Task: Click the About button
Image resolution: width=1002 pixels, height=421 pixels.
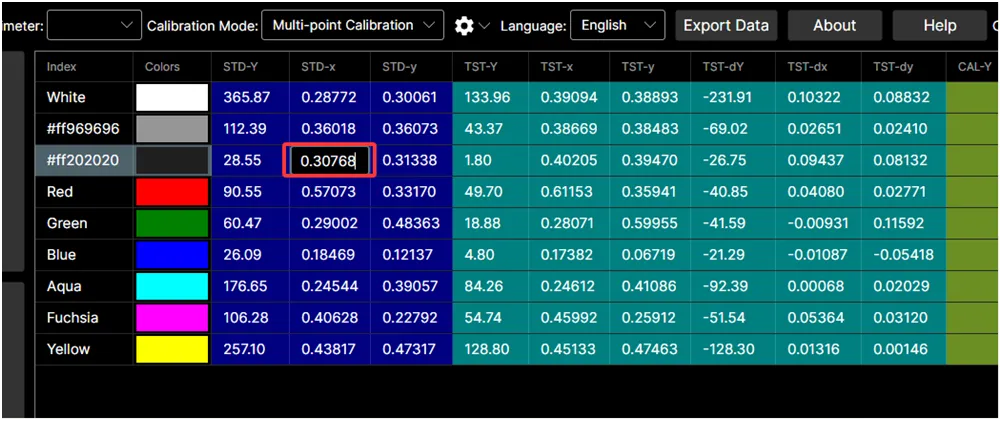Action: [834, 25]
